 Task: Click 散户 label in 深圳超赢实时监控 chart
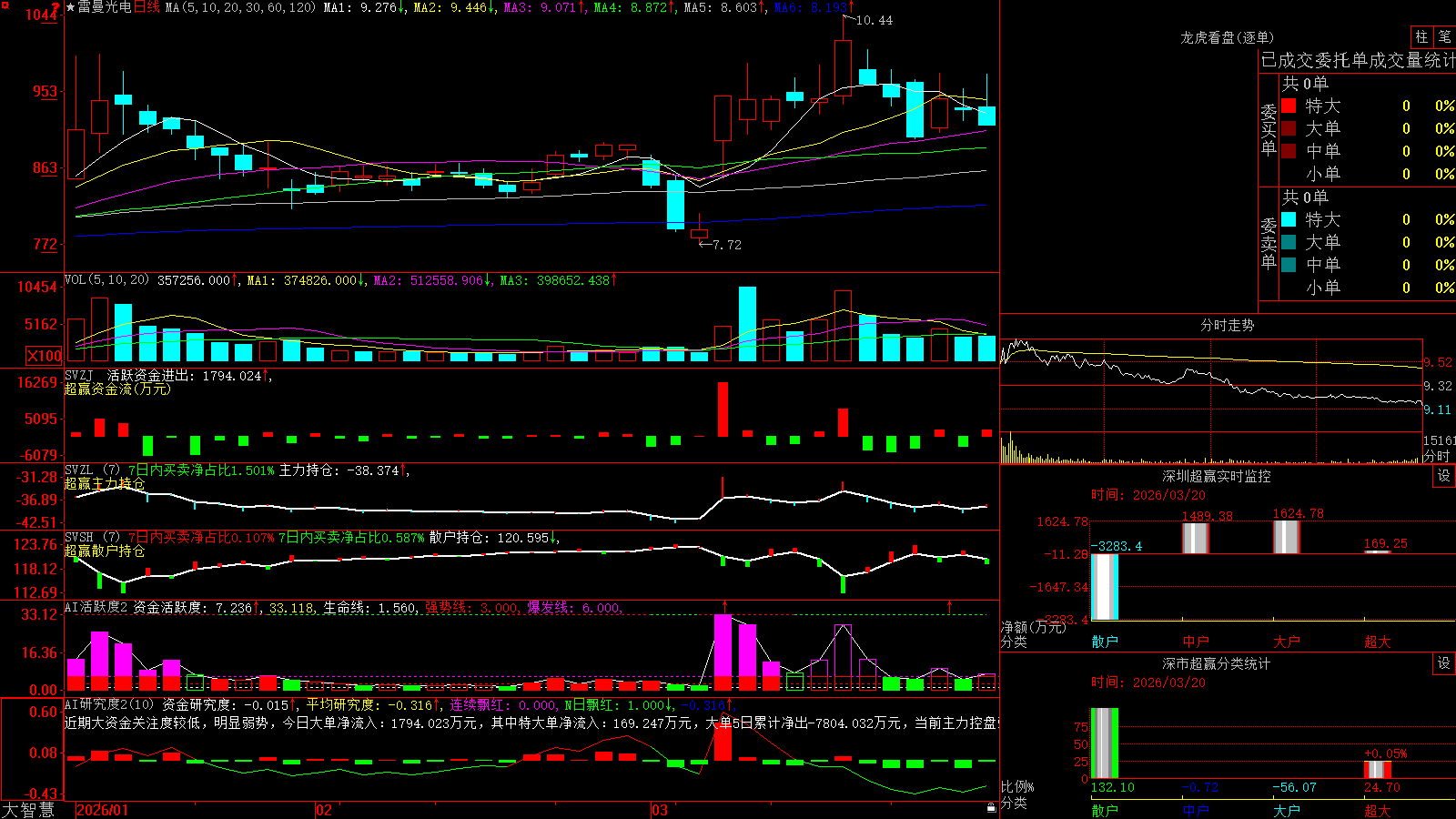(1105, 642)
